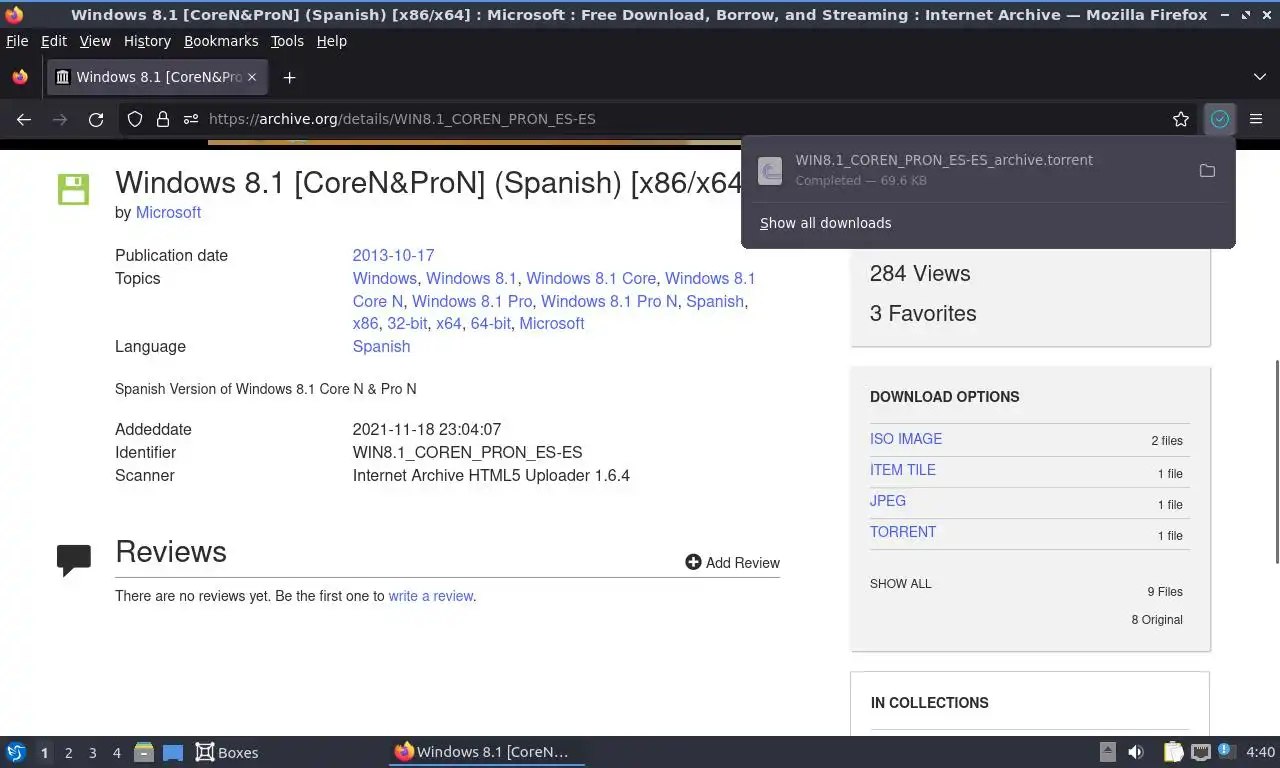Click the Firefox View icon

tap(20, 77)
